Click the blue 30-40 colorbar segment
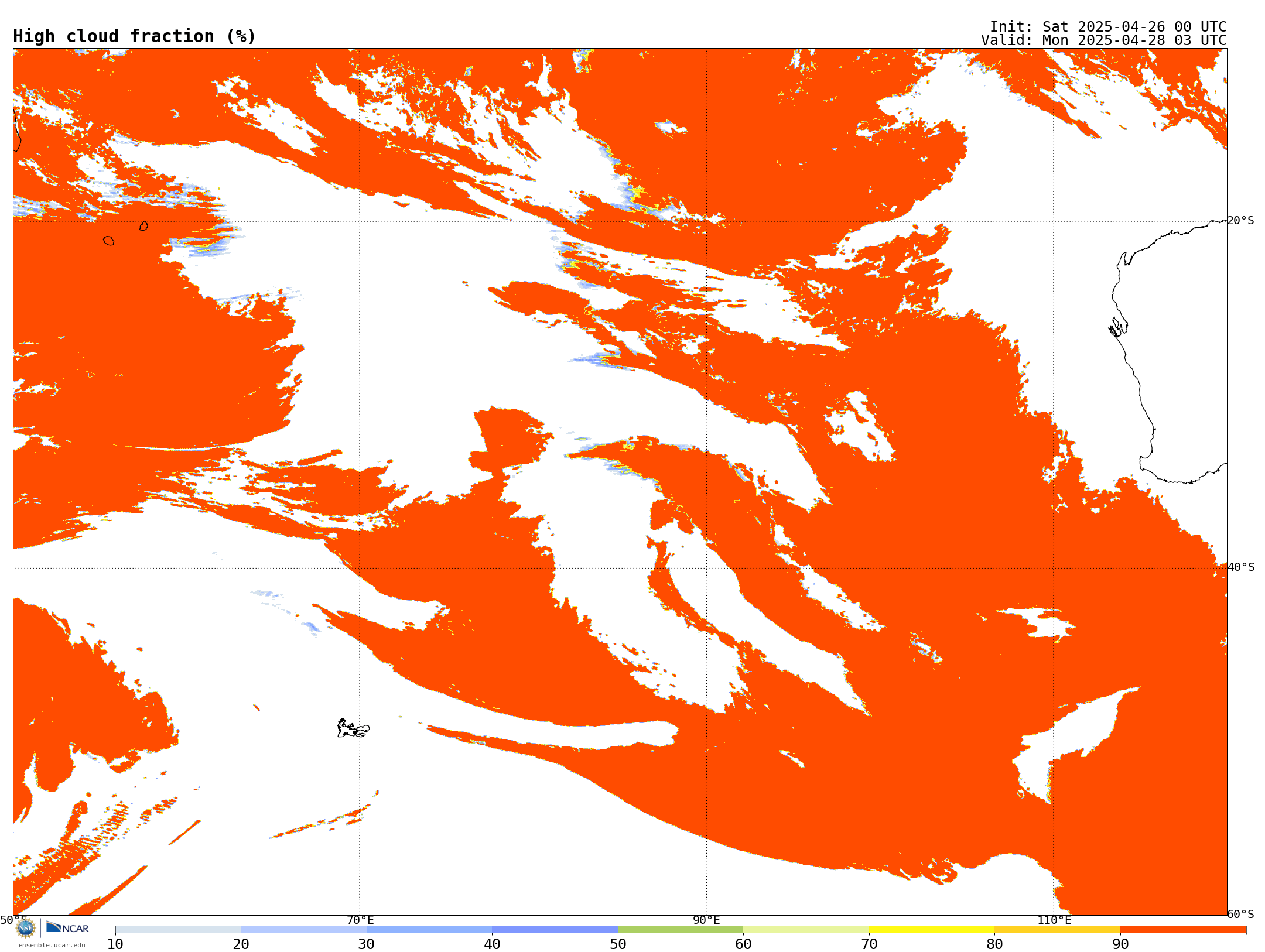1265x952 pixels. [x=429, y=930]
